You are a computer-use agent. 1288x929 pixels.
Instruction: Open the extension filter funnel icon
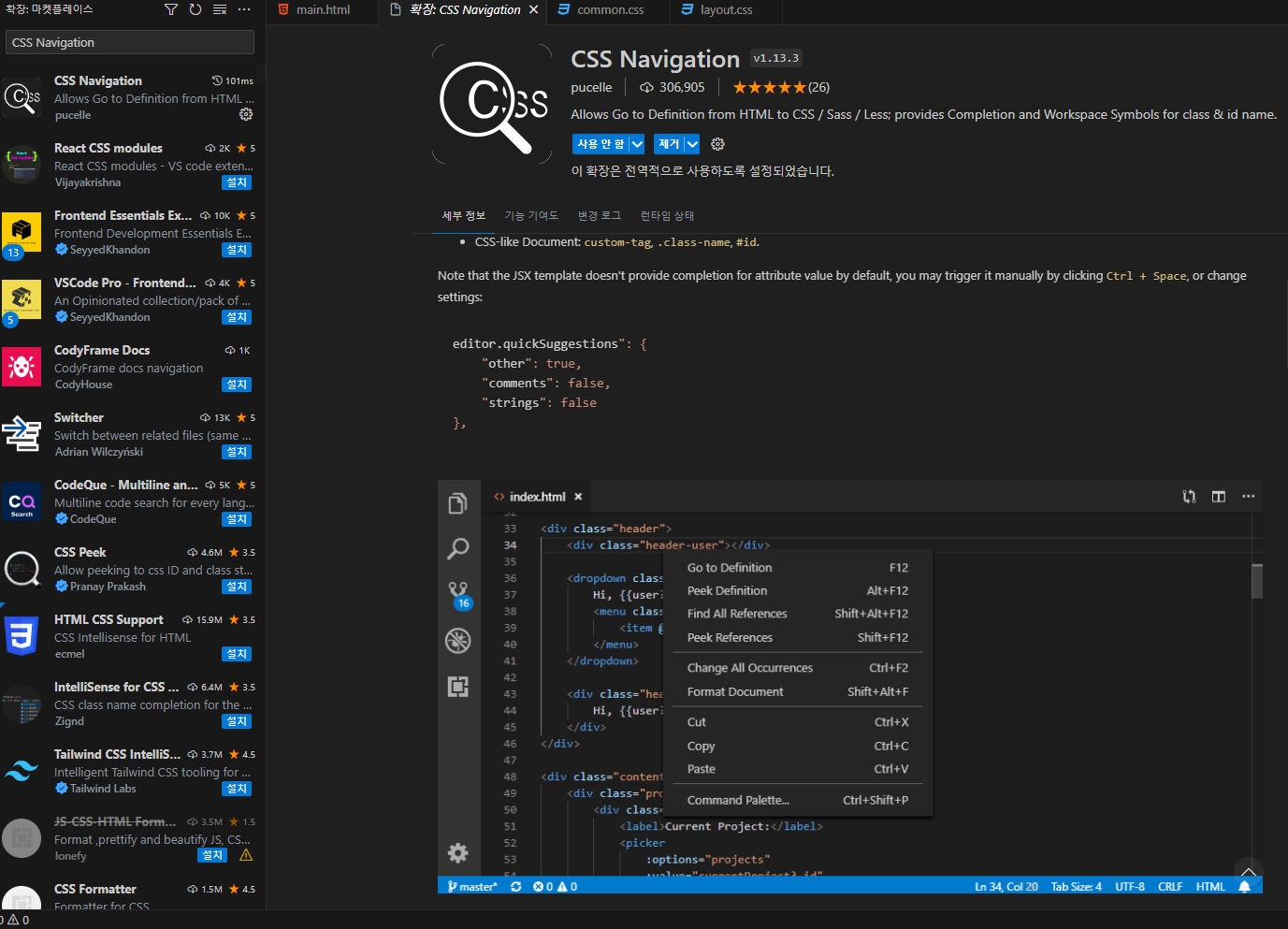point(171,9)
